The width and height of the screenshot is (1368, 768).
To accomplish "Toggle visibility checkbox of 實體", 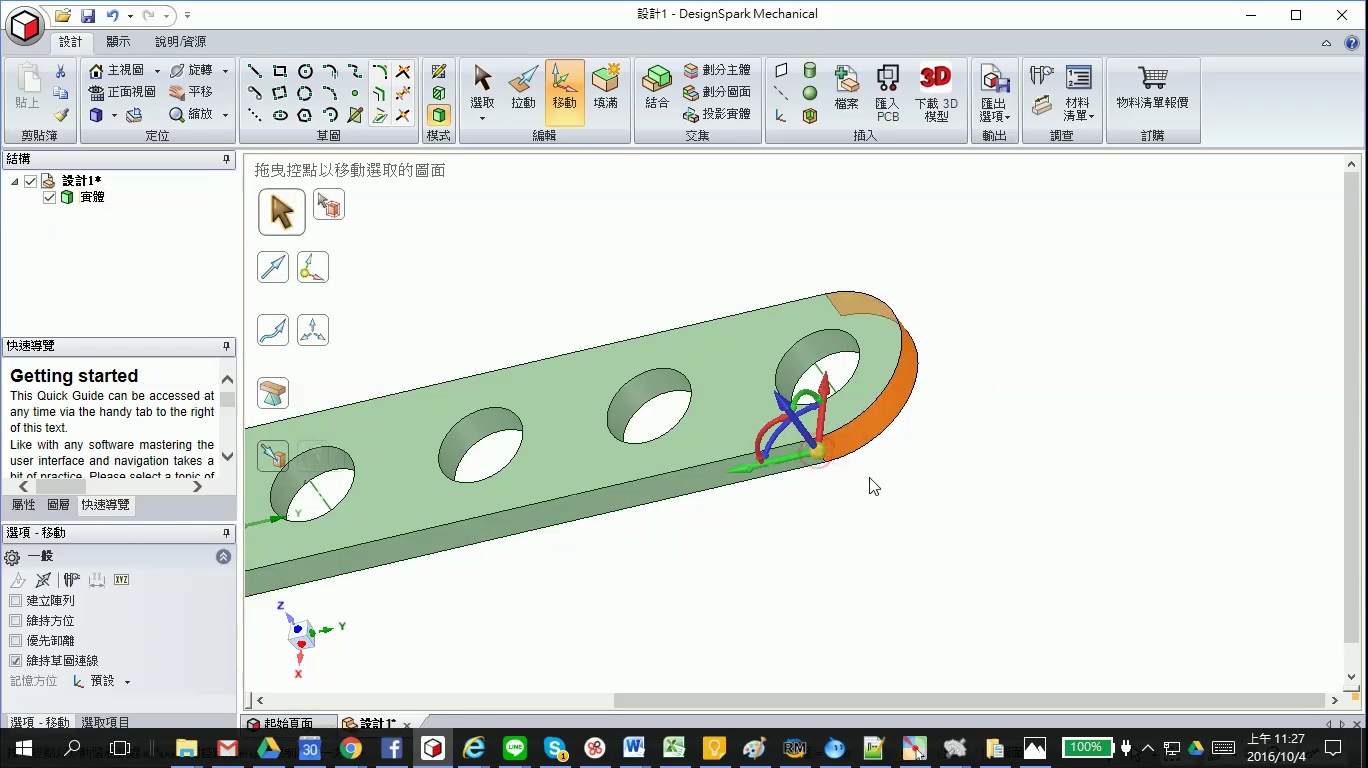I will point(50,198).
